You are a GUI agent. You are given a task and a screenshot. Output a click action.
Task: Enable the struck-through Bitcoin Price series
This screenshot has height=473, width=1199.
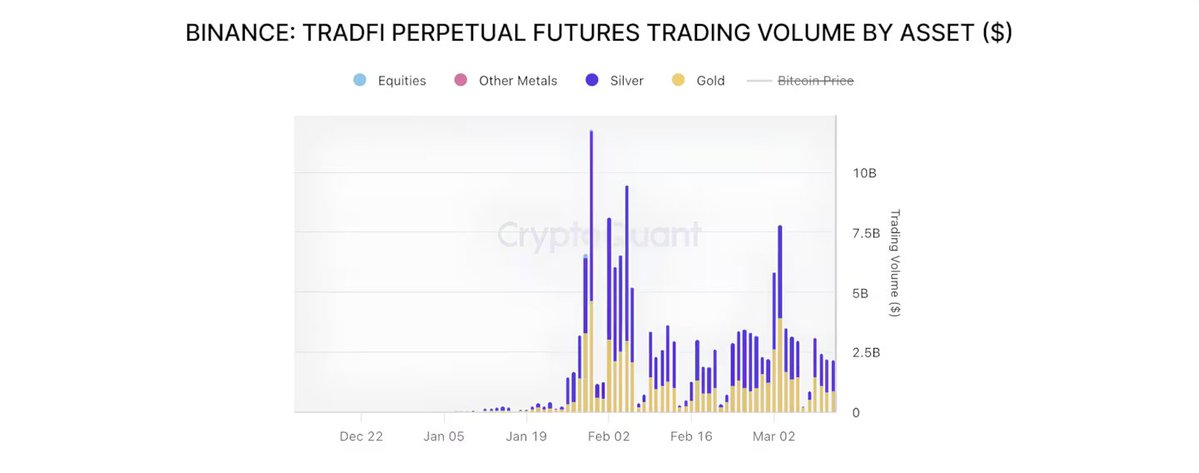tap(815, 80)
